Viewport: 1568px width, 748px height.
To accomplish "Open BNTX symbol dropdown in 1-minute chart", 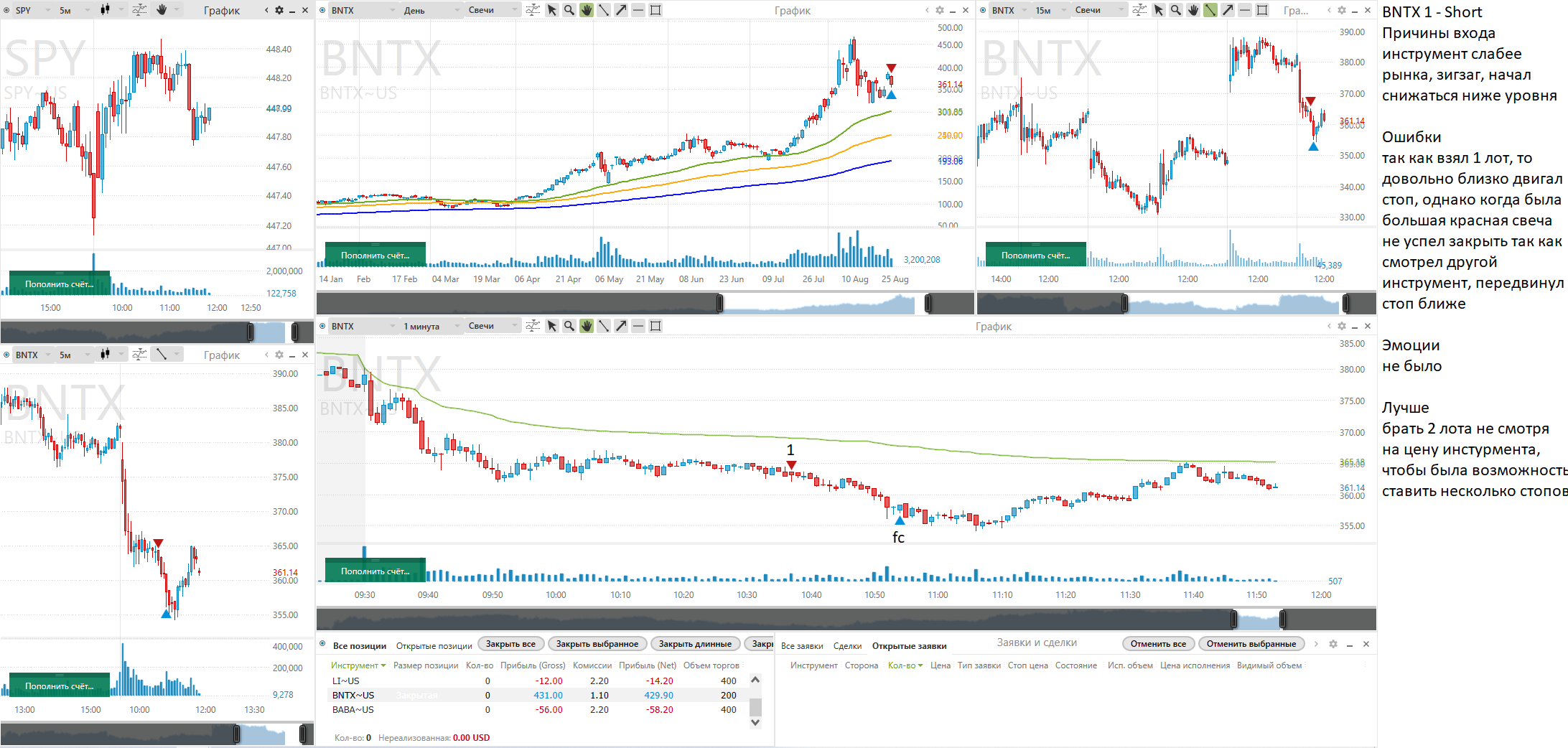I will 363,326.
